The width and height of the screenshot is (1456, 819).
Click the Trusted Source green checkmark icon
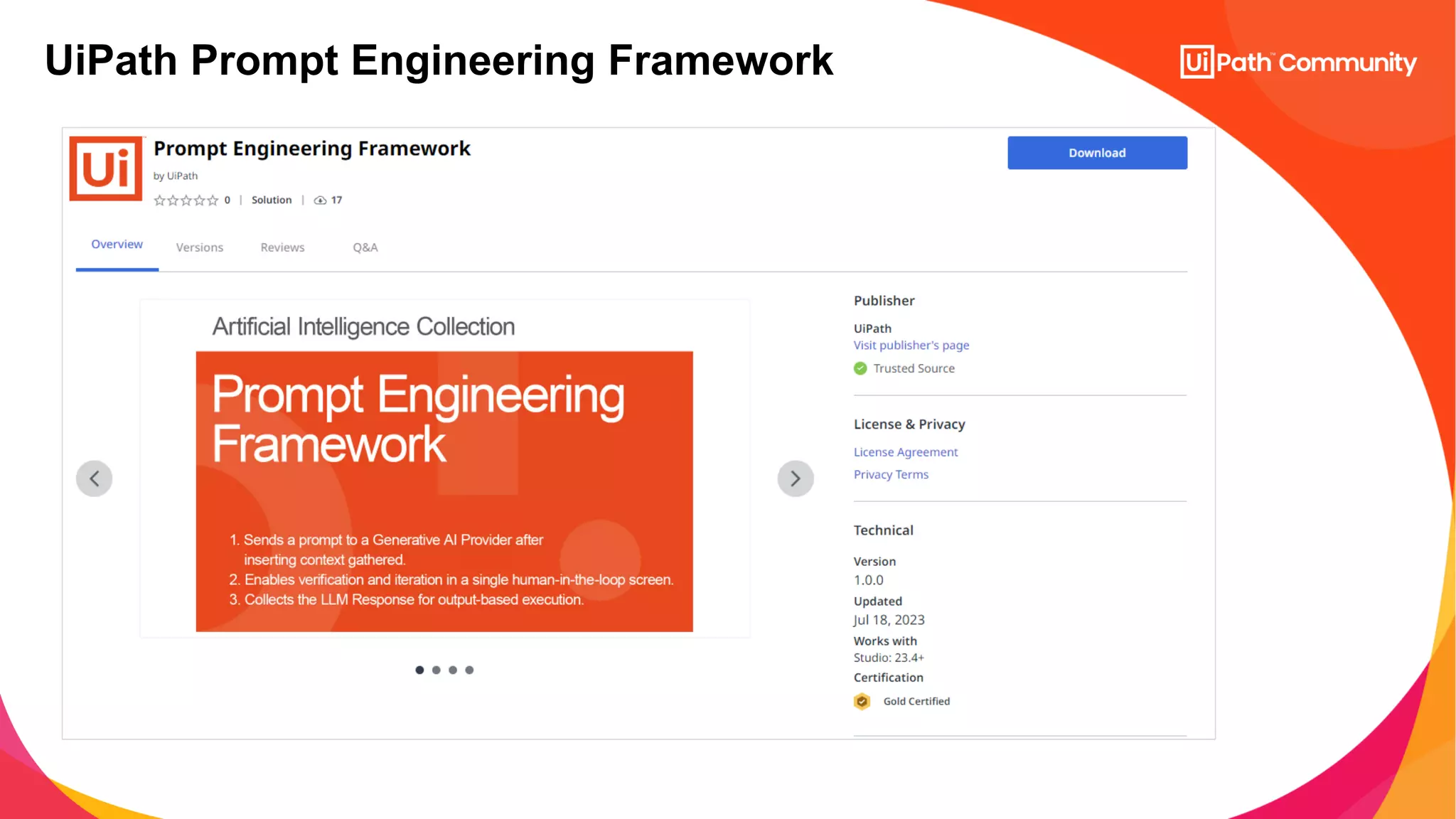[x=860, y=368]
